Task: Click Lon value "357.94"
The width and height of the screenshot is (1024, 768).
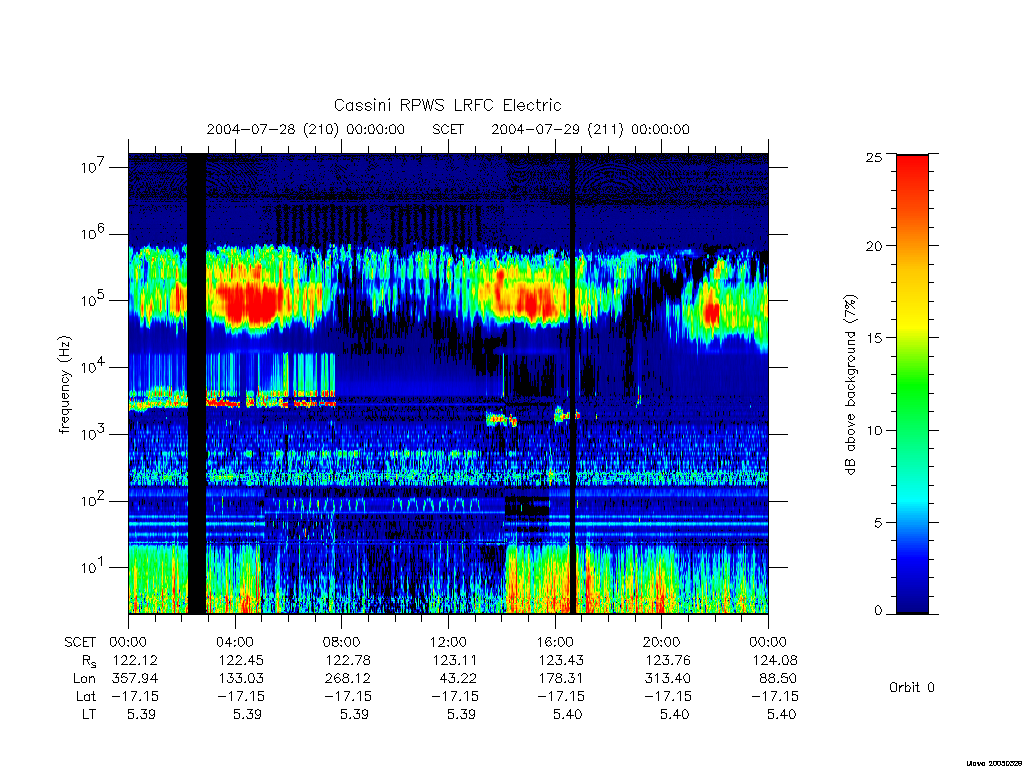Action: tap(135, 678)
